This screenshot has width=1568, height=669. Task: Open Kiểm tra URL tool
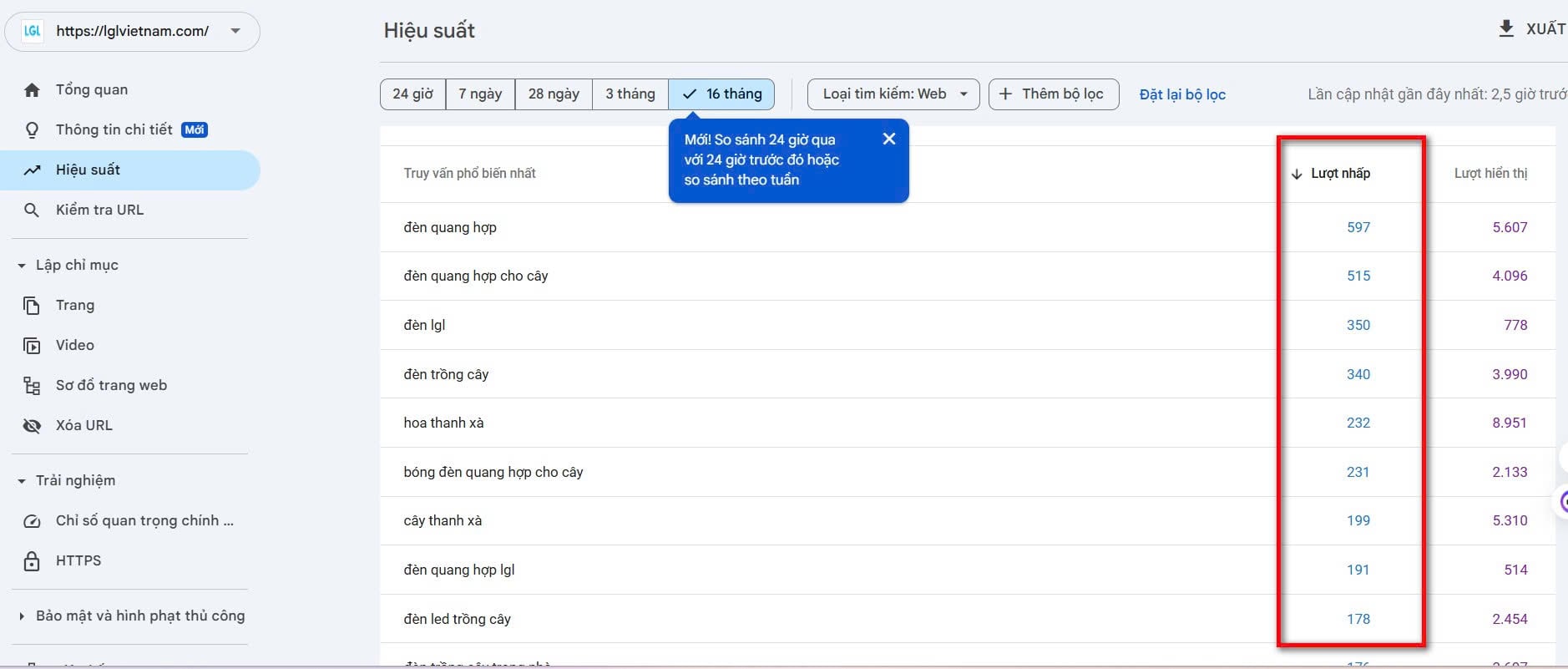click(130, 210)
